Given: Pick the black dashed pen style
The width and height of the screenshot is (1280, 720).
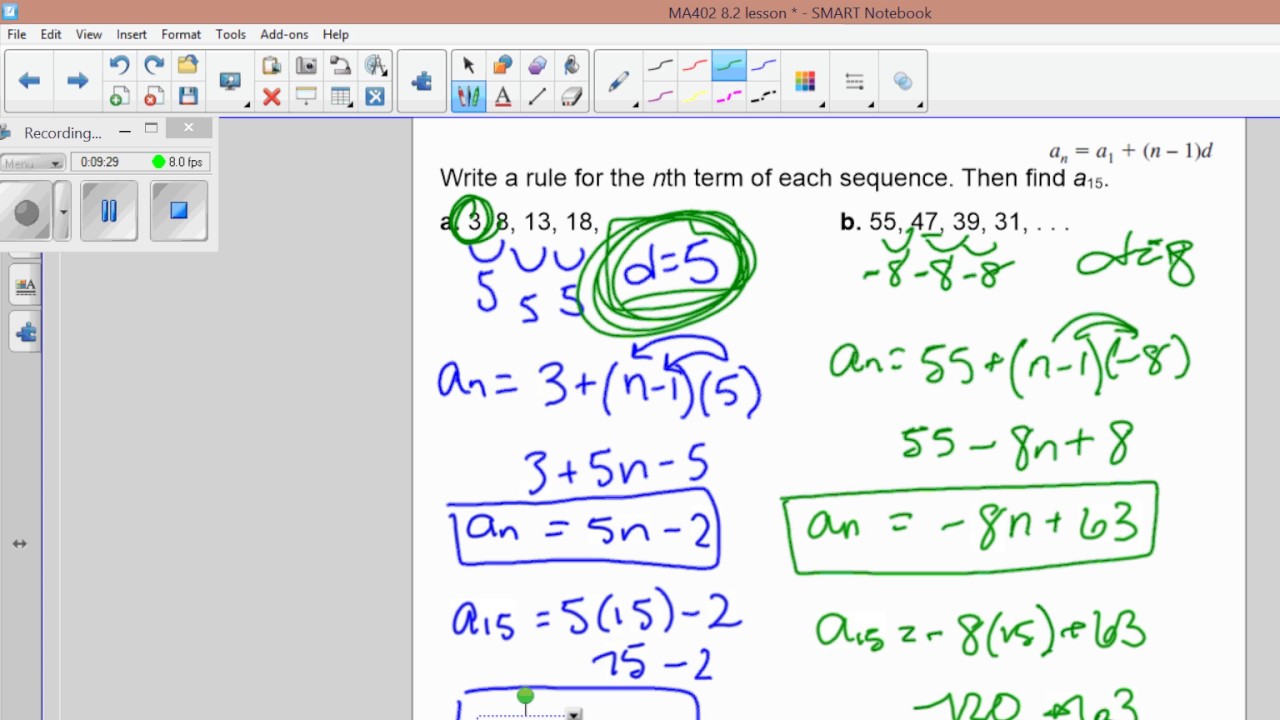Looking at the screenshot, I should 763,97.
